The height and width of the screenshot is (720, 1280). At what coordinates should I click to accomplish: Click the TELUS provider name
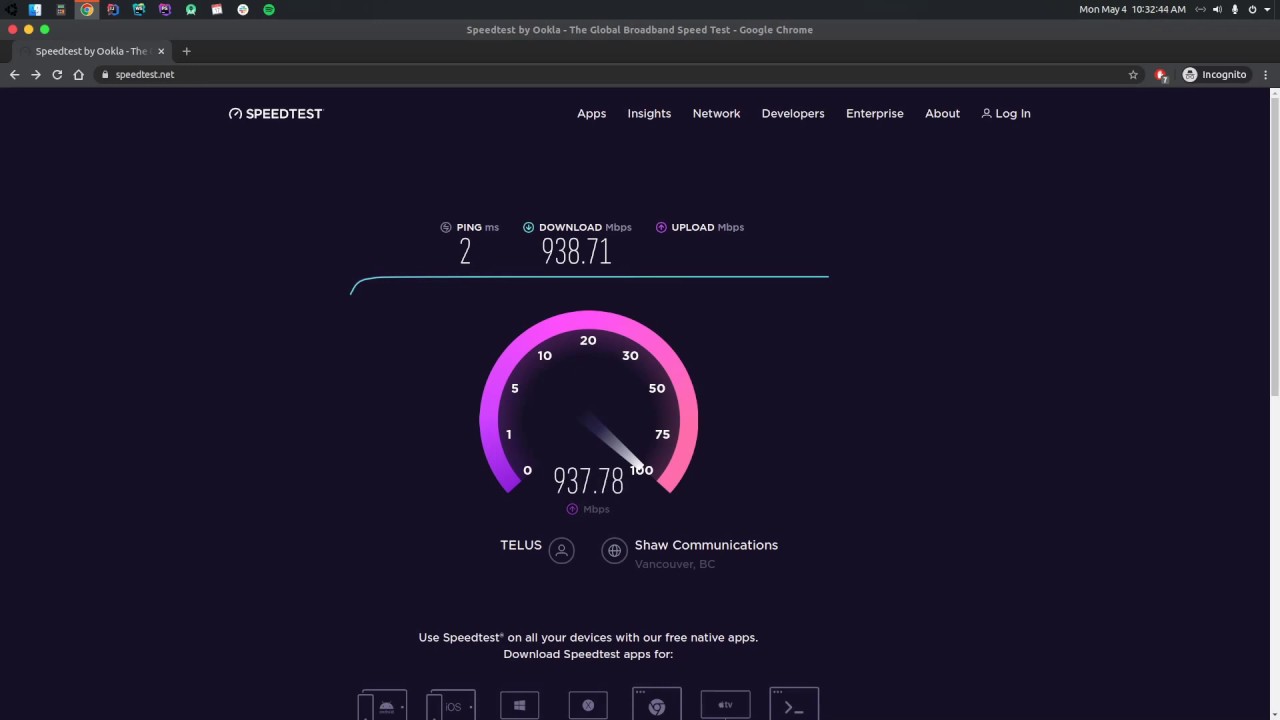(521, 545)
